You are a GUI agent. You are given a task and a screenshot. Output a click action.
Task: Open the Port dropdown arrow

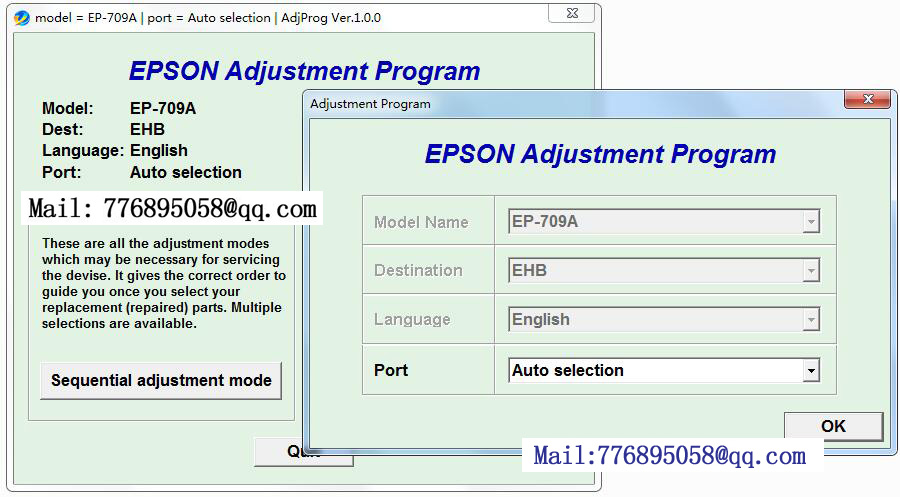[x=810, y=370]
